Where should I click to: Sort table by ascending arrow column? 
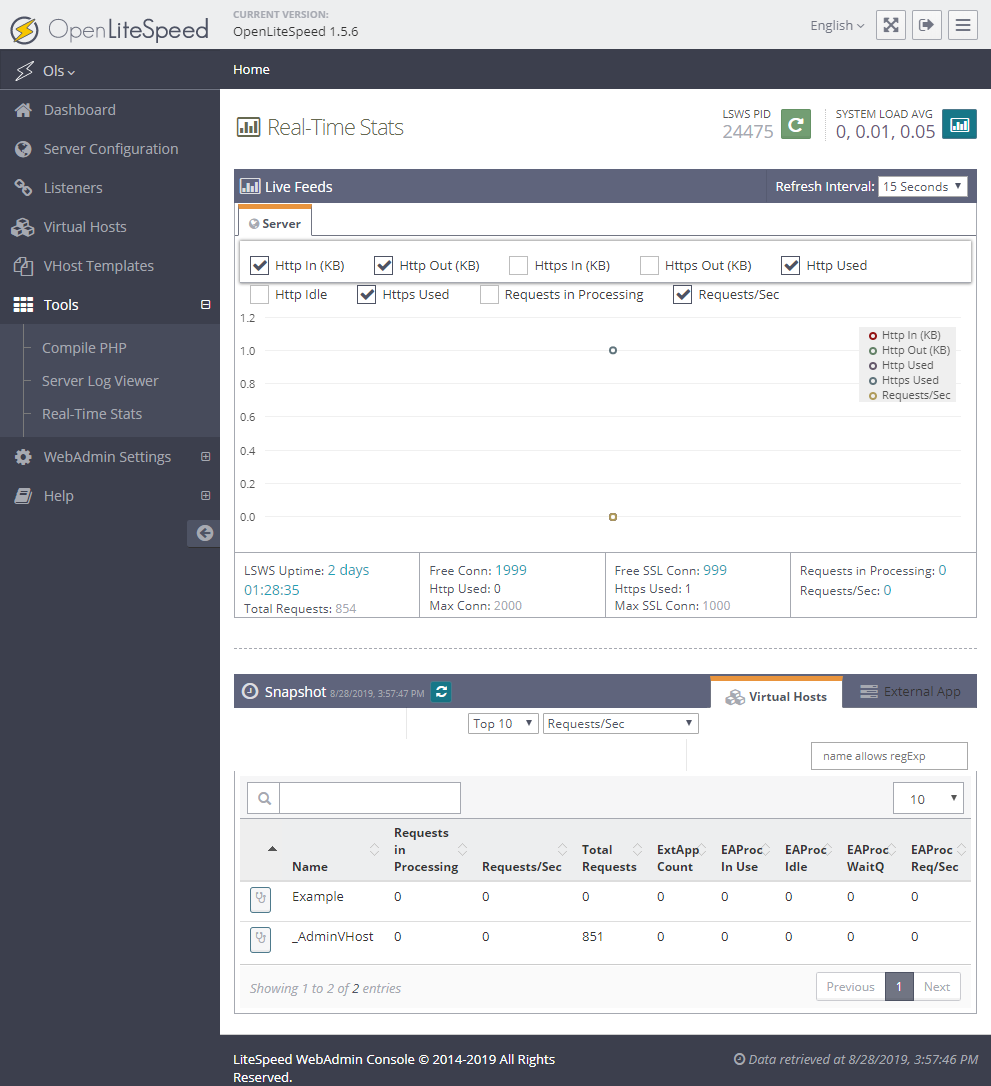272,848
